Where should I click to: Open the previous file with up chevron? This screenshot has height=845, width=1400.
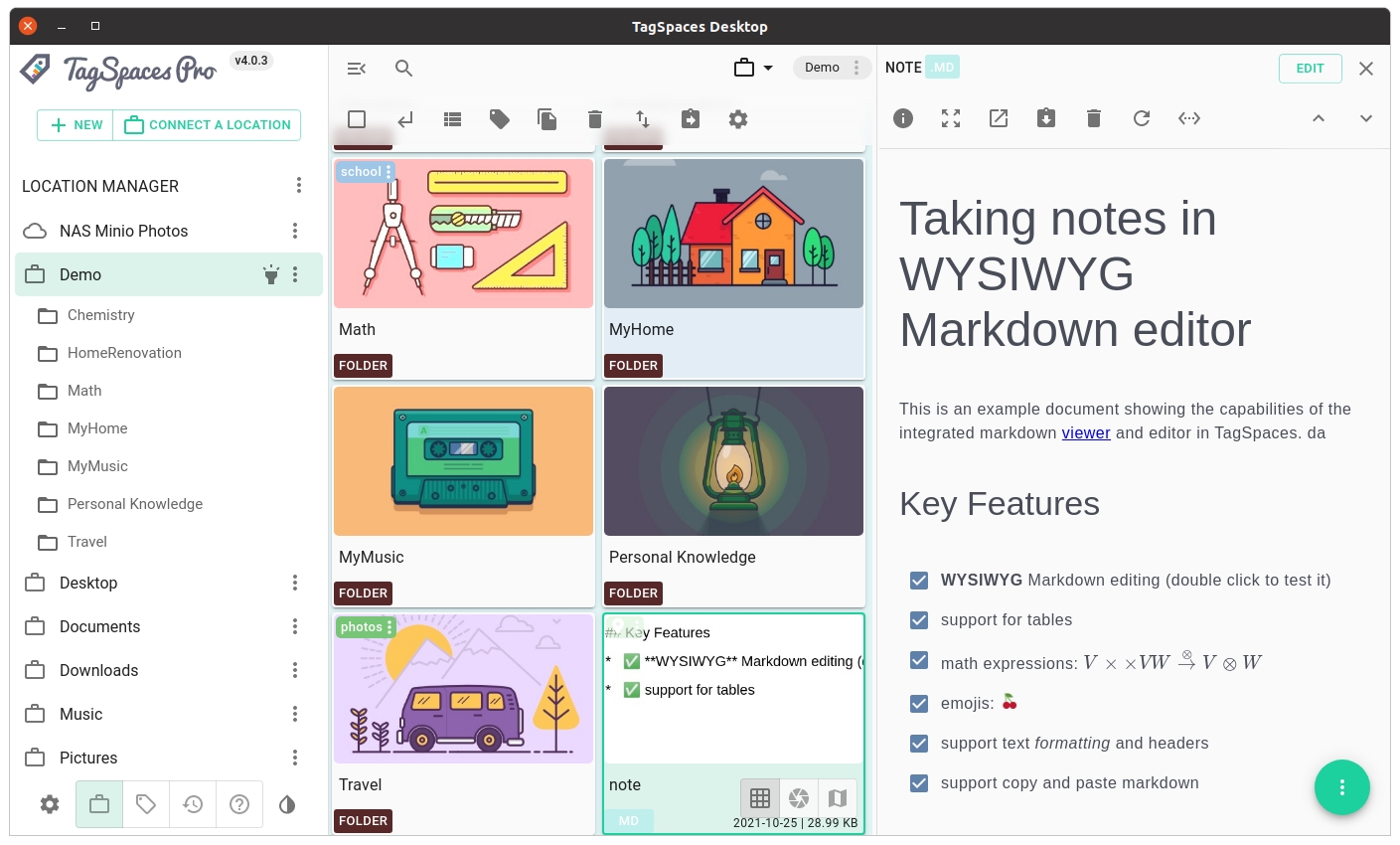(1319, 118)
